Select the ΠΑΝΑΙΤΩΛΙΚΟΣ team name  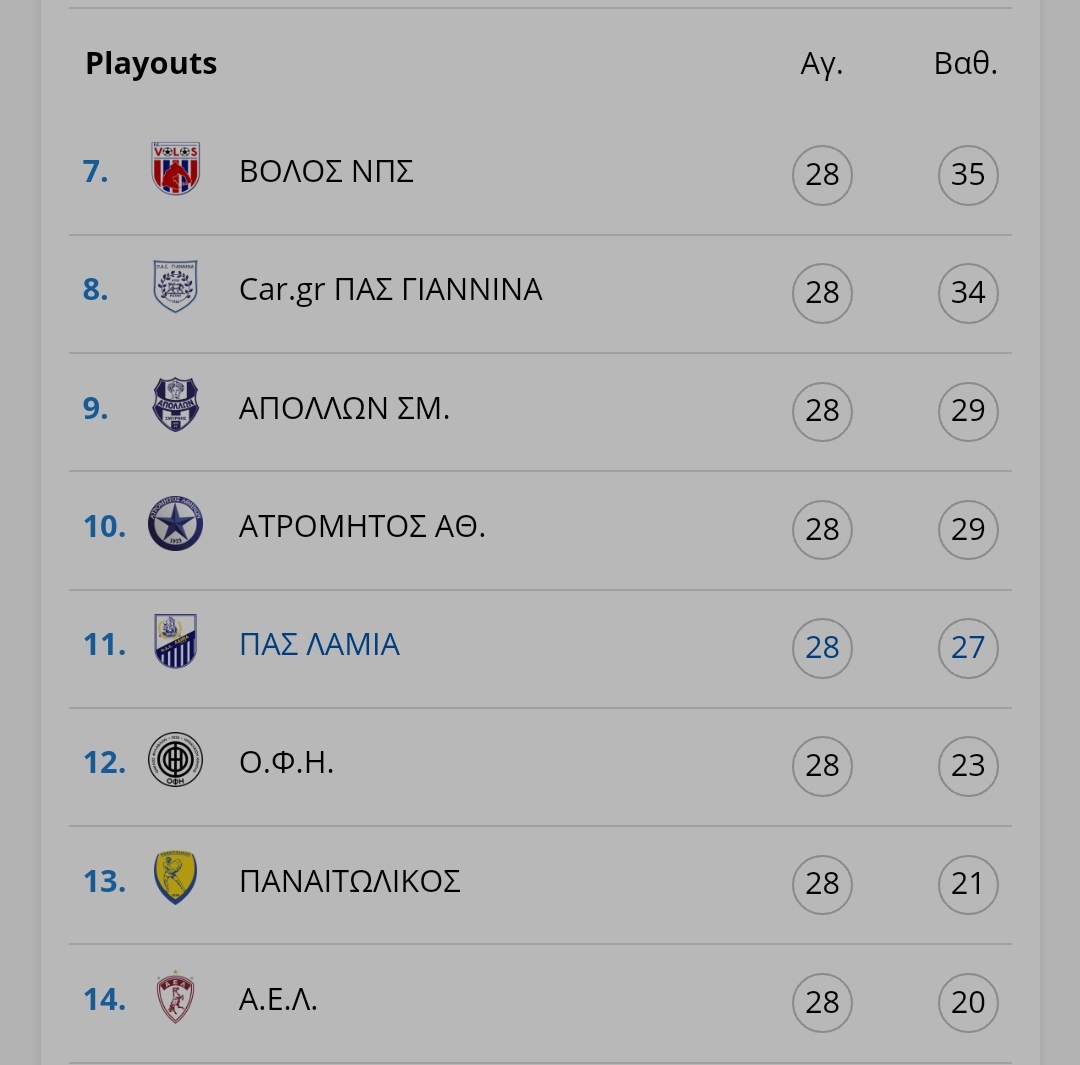(x=350, y=882)
